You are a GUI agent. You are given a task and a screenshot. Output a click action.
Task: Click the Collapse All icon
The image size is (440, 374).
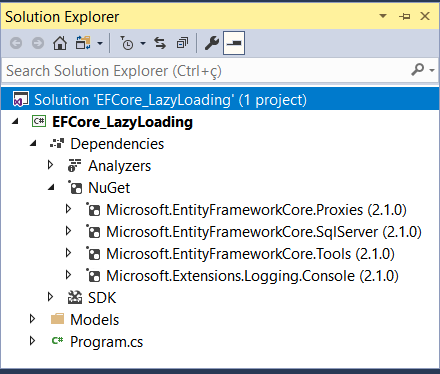182,43
